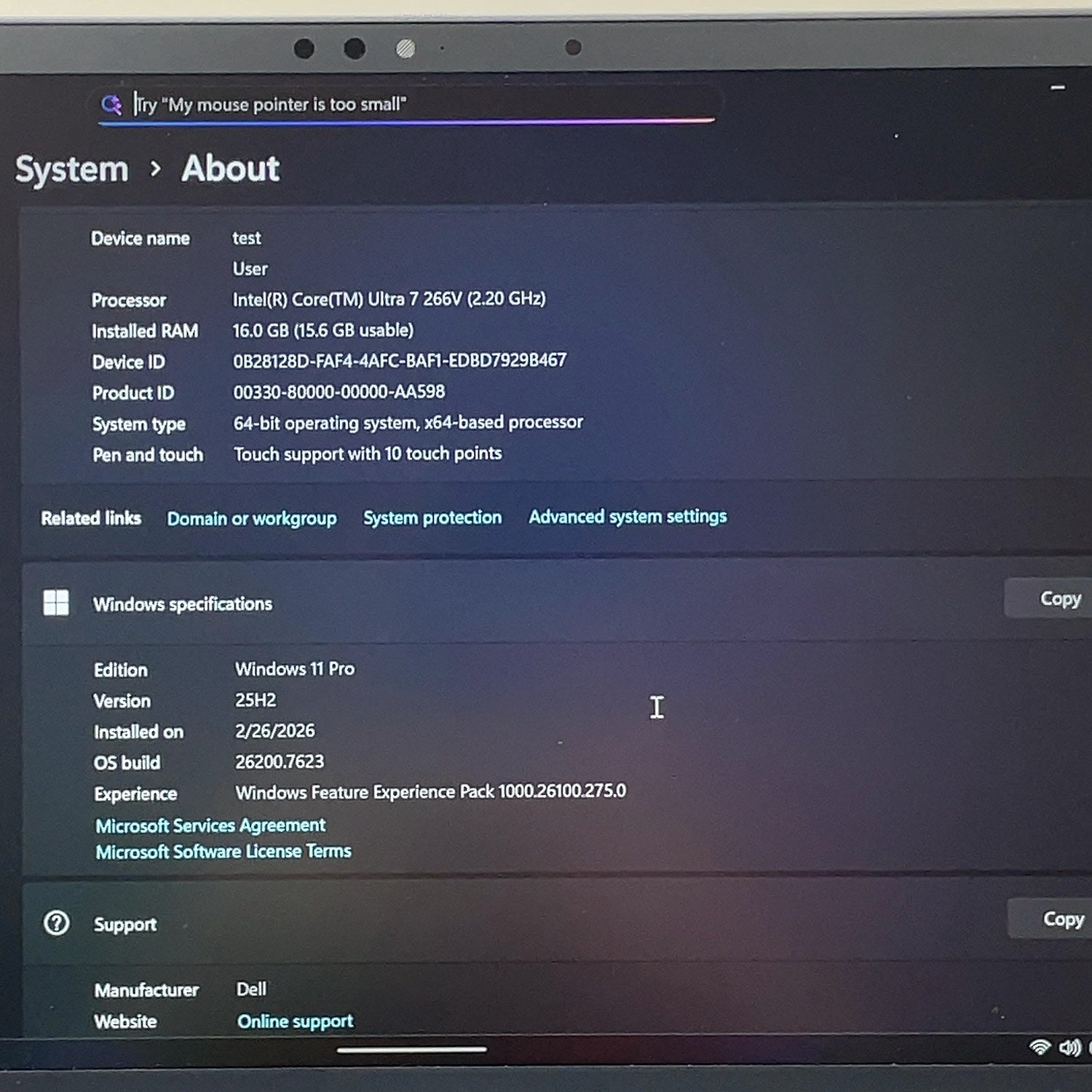Image resolution: width=1092 pixels, height=1092 pixels.
Task: Click the 'Related links' label
Action: coord(91,518)
